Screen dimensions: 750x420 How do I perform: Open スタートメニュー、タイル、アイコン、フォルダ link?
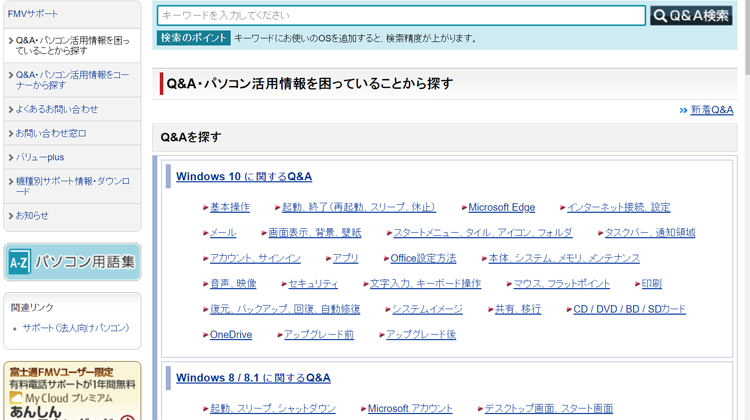(x=483, y=232)
